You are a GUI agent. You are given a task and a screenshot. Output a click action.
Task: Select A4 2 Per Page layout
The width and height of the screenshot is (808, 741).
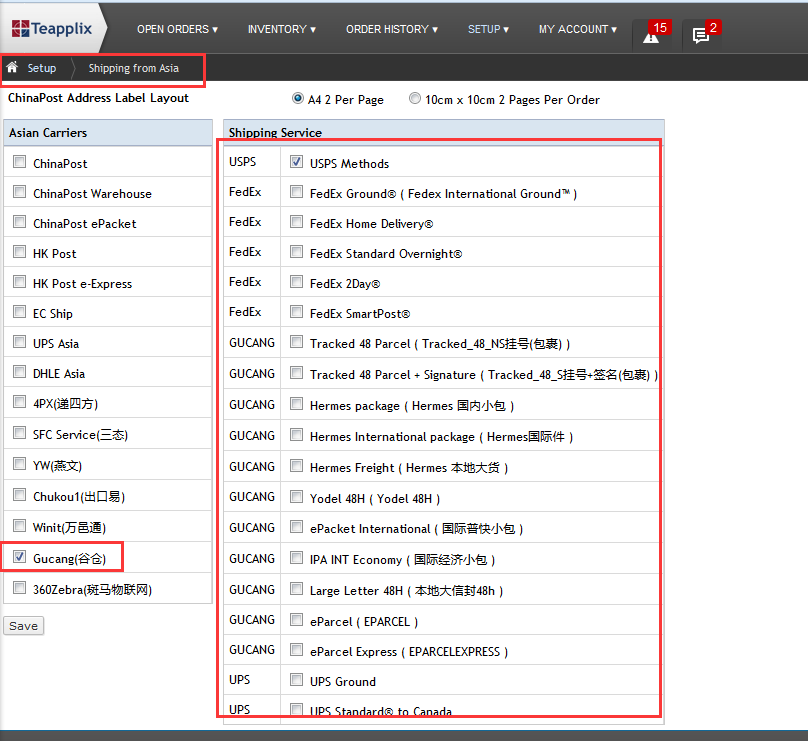(298, 98)
